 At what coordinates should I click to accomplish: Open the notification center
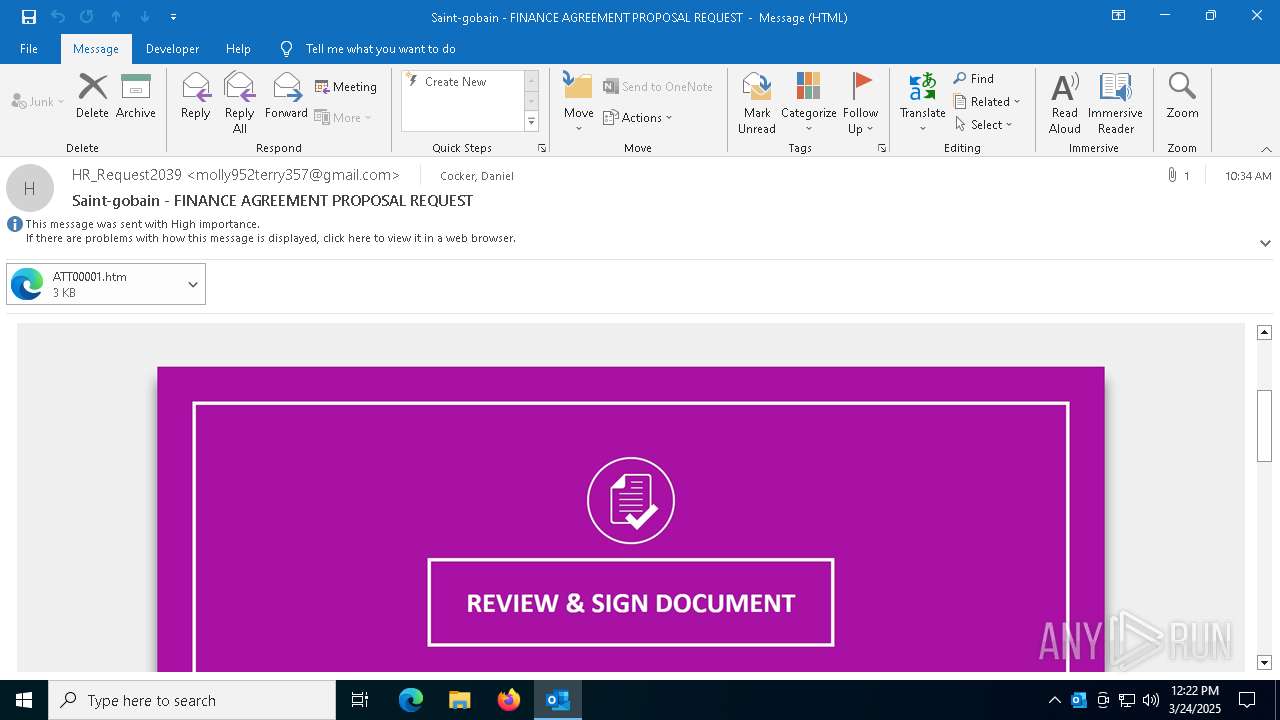[1247, 700]
